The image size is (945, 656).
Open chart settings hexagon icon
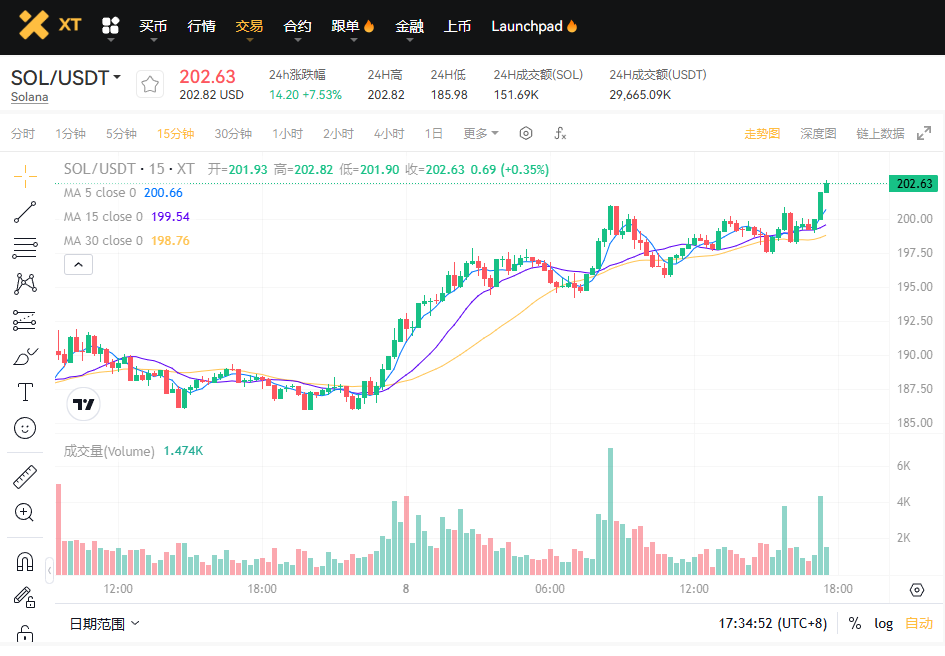tap(526, 133)
